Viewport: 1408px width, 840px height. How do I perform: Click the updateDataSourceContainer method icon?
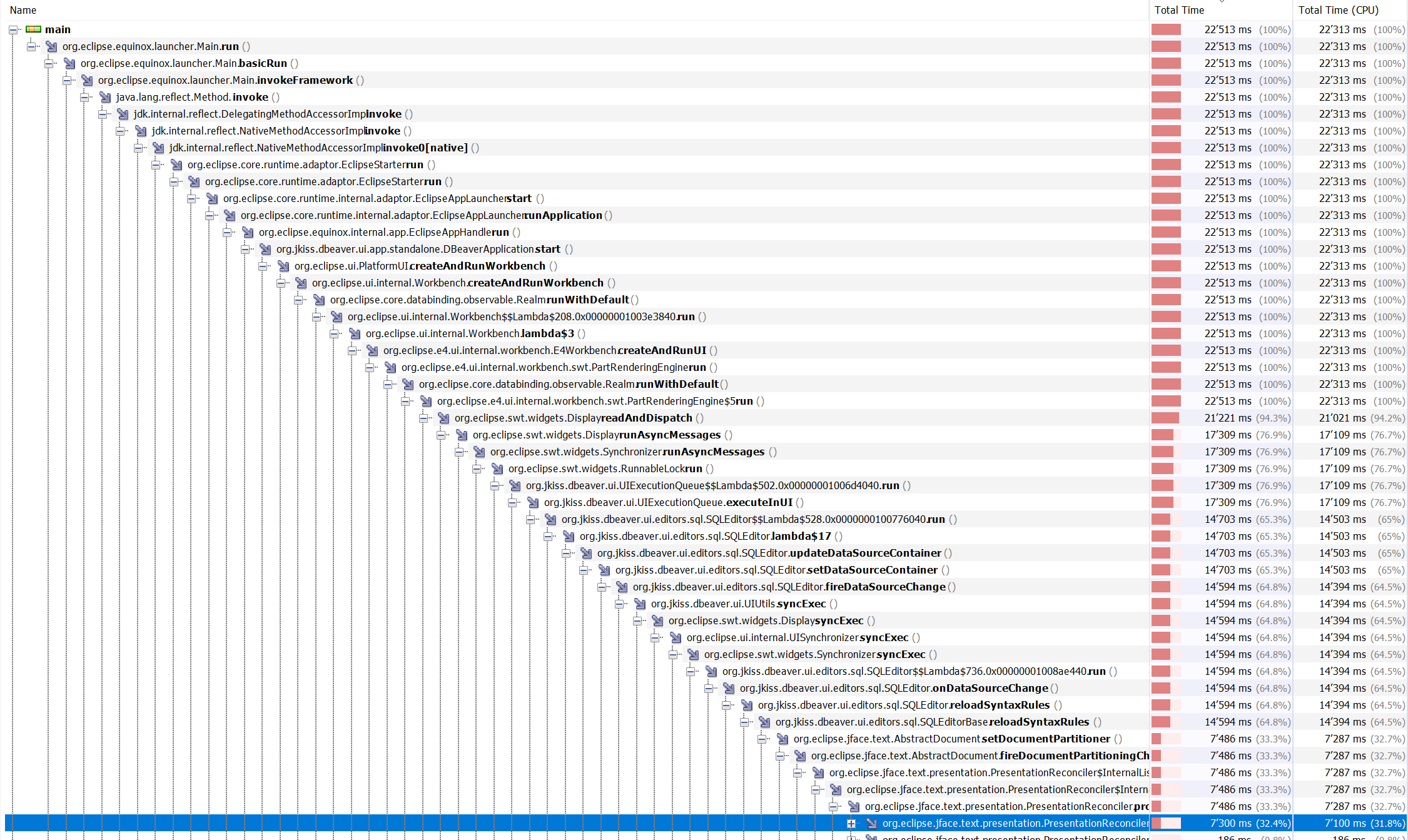click(586, 553)
